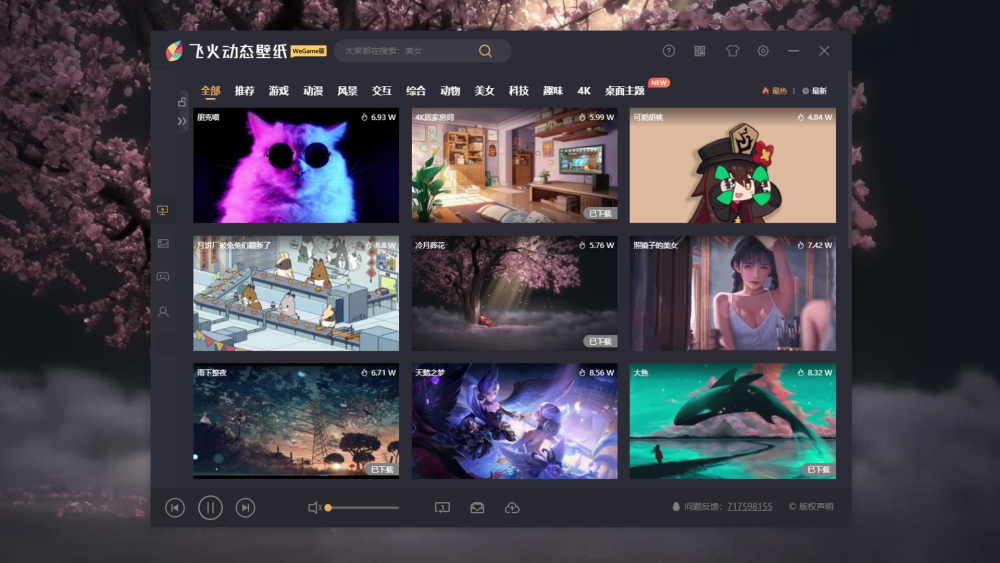The height and width of the screenshot is (563, 1000).
Task: Select the 全部 category tab
Action: point(210,91)
